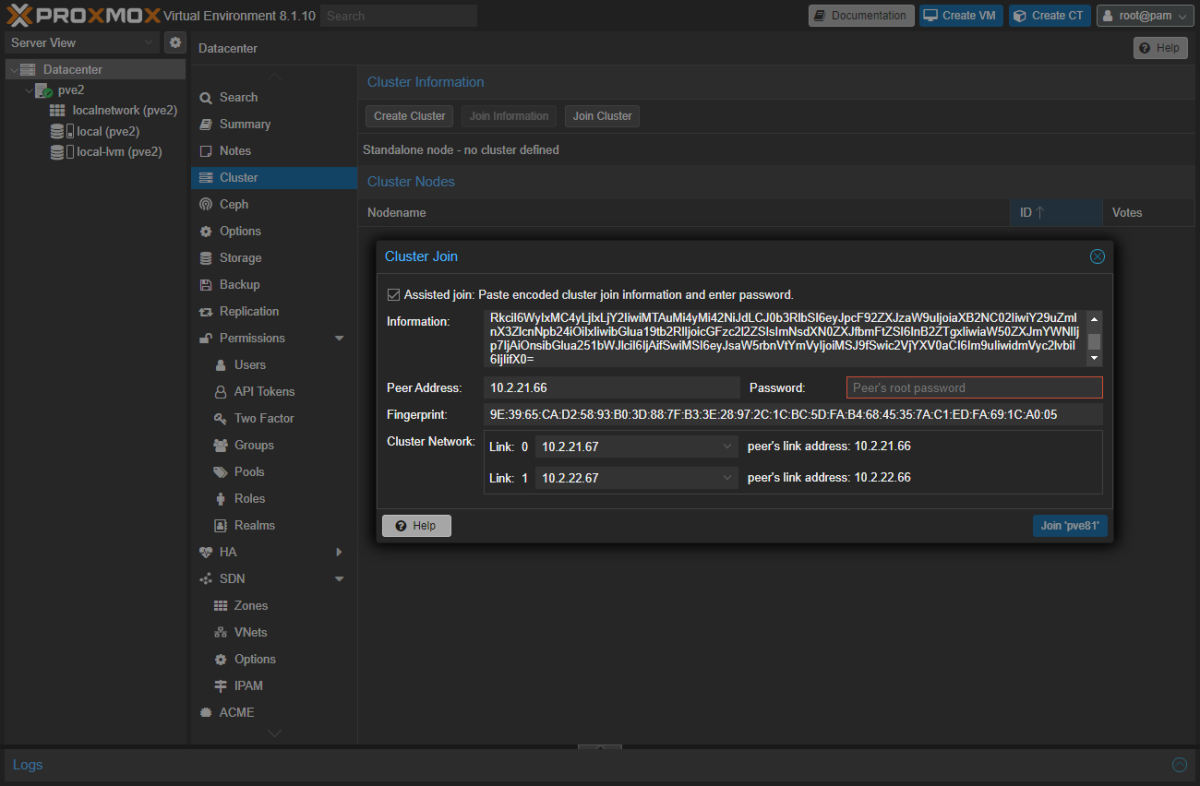Select the Cluster menu item
Viewport: 1200px width, 786px height.
click(x=274, y=178)
